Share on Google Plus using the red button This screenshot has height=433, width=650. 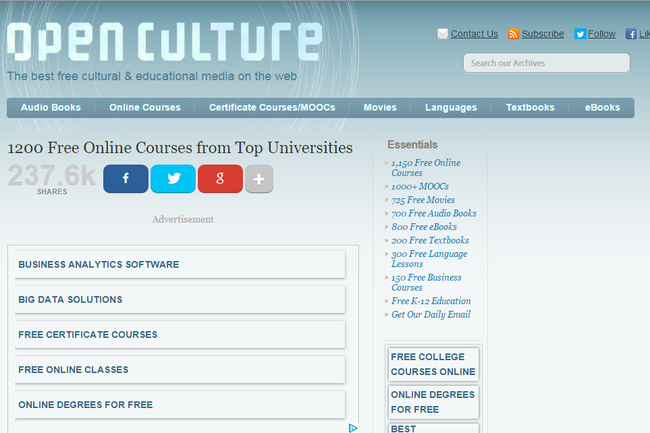click(x=220, y=179)
